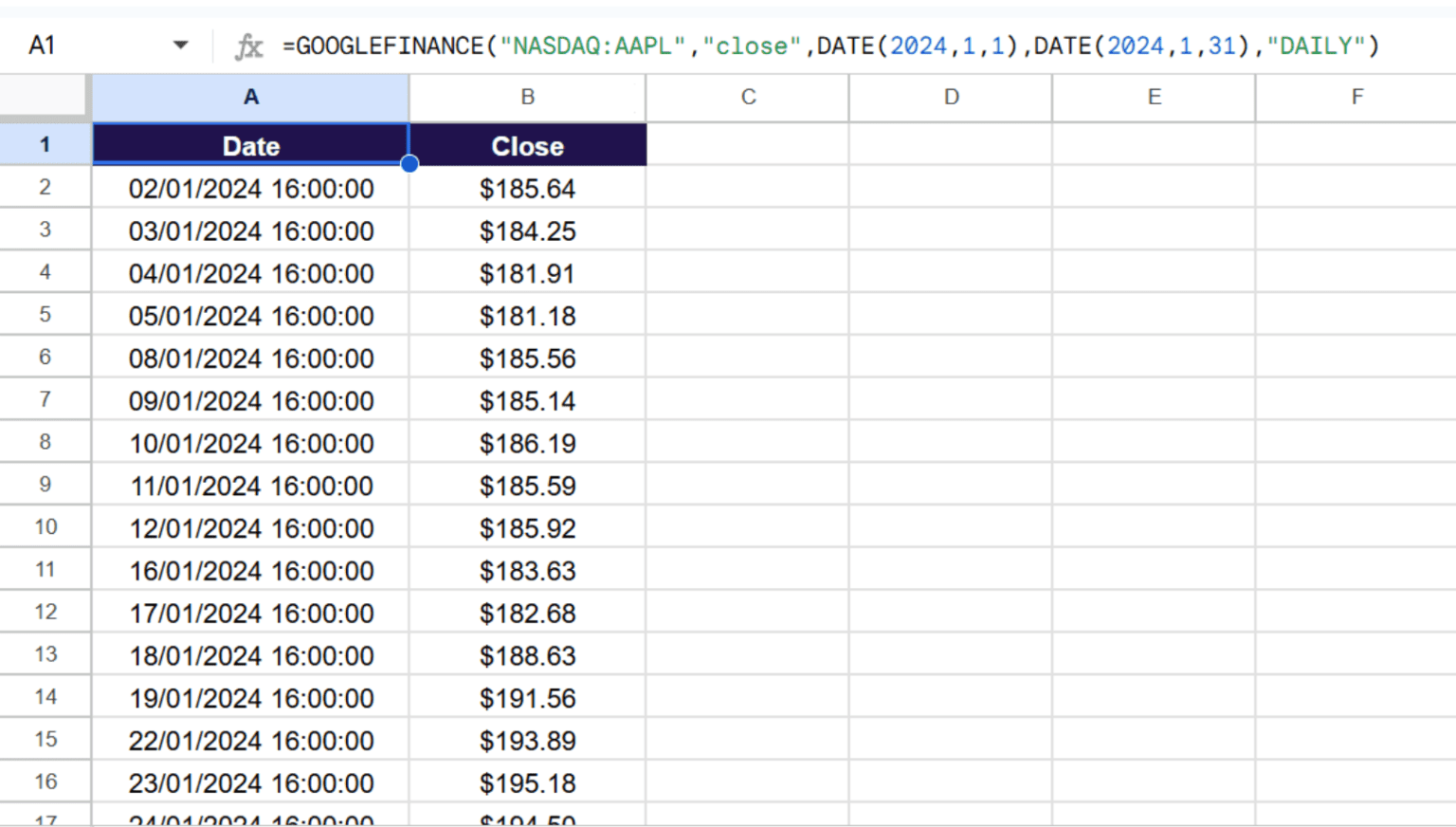Select the $181.91 close price
This screenshot has height=827, width=1456.
pyautogui.click(x=527, y=273)
